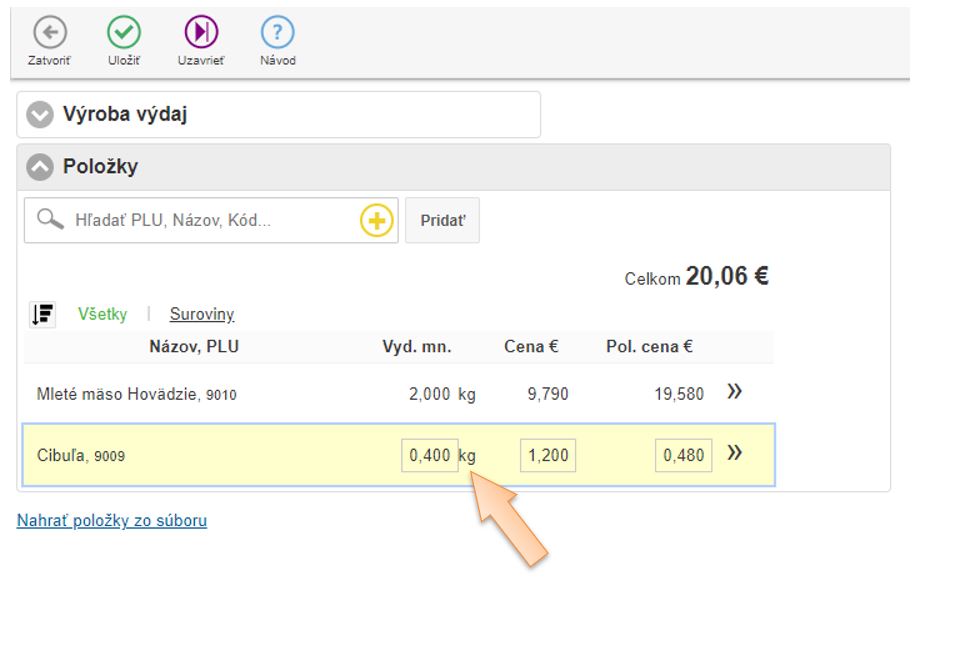Click the purple Uzavrieť icon
The width and height of the screenshot is (957, 646).
coord(201,33)
